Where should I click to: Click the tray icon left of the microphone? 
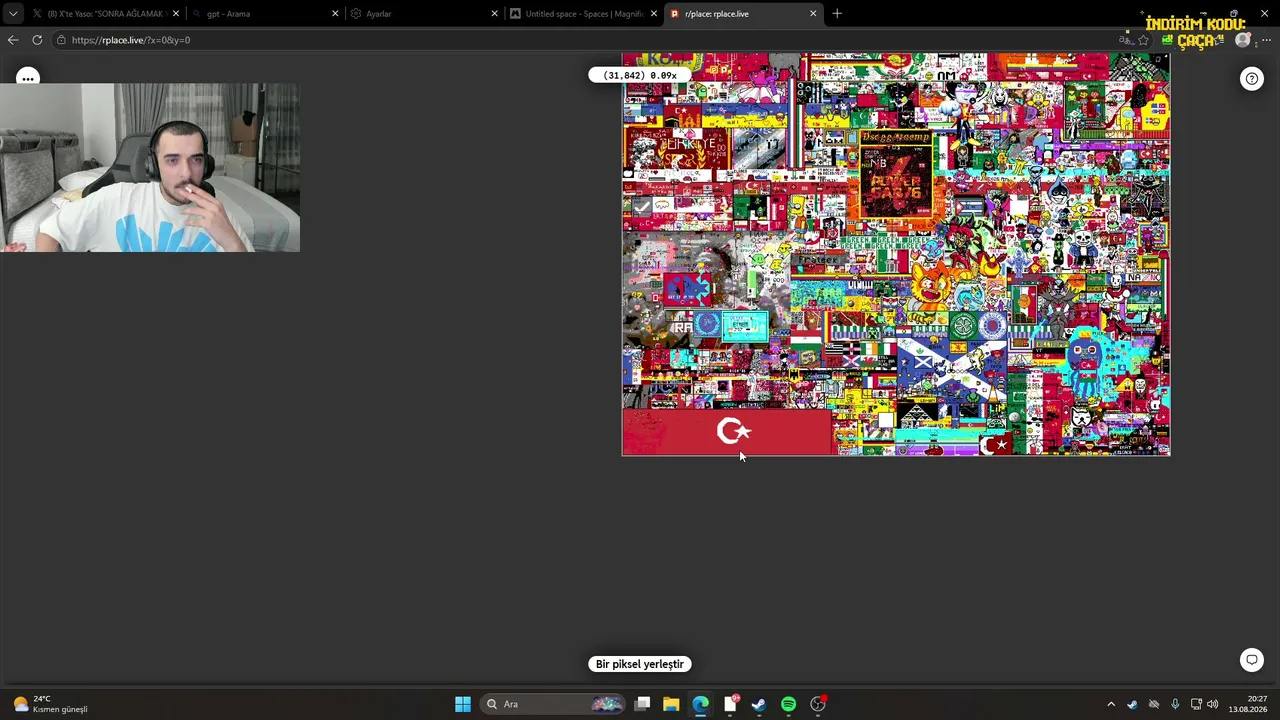click(x=1154, y=704)
